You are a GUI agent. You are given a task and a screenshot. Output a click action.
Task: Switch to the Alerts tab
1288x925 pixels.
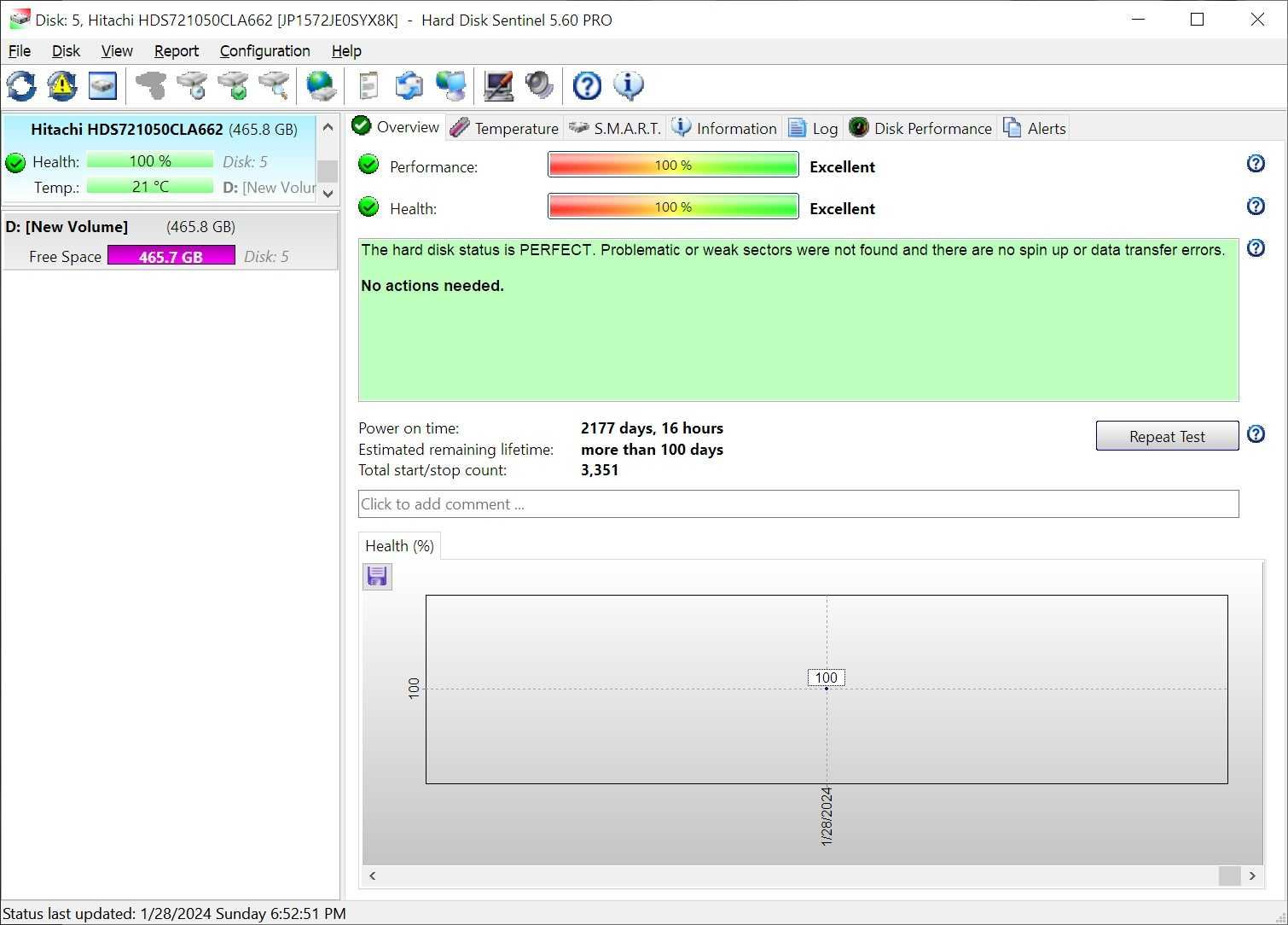(x=1035, y=128)
